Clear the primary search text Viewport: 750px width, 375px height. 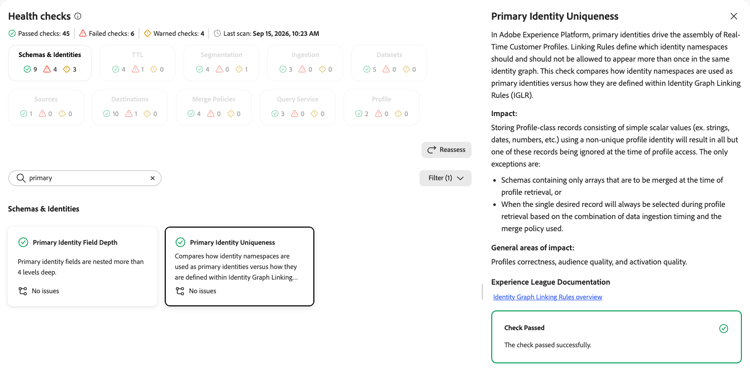(153, 178)
